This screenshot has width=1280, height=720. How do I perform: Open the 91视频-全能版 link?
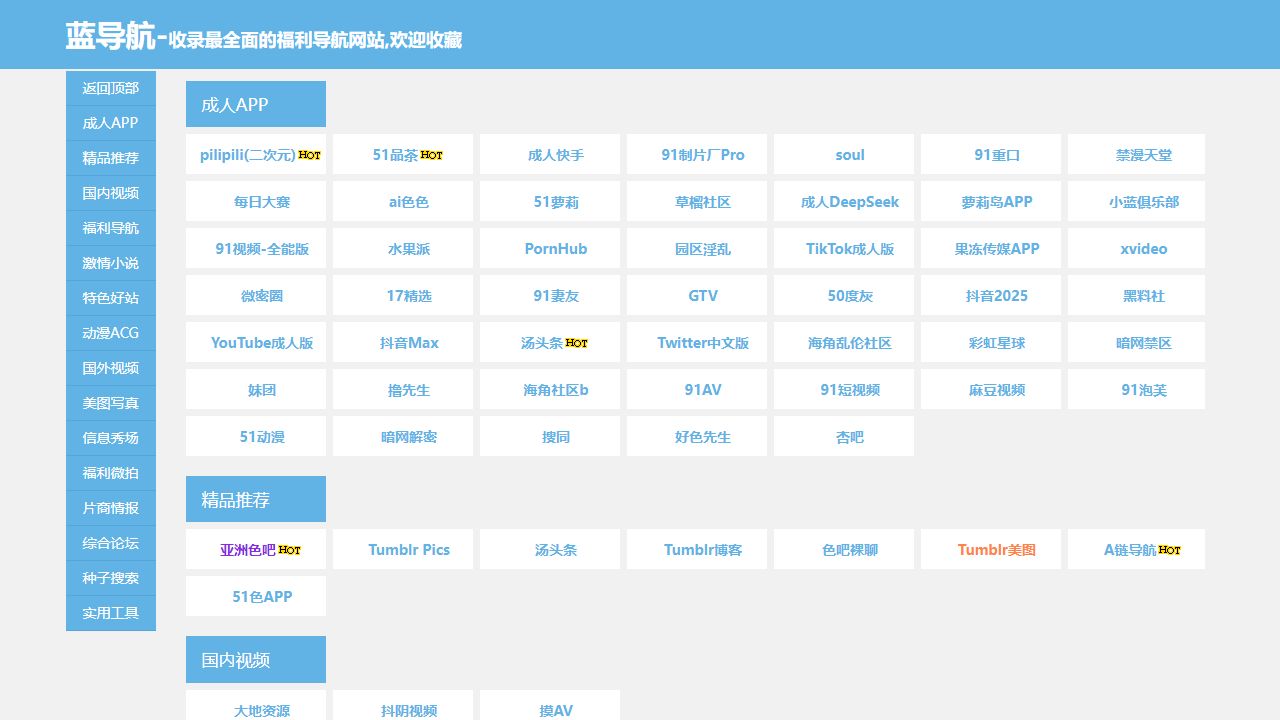click(262, 249)
